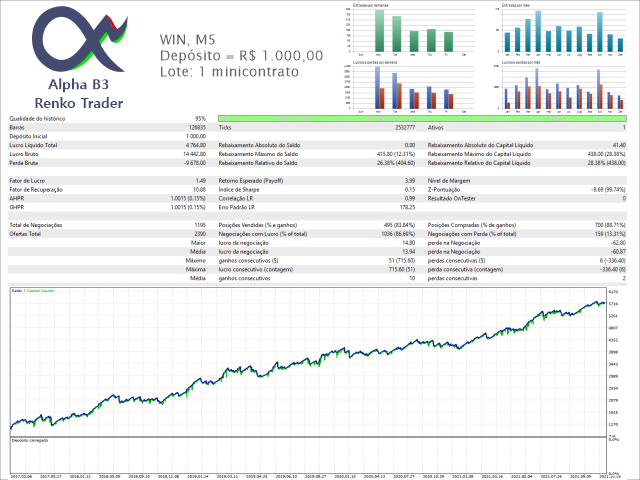Select the "WIN, M5" heading
640x480 pixels.
[187, 40]
